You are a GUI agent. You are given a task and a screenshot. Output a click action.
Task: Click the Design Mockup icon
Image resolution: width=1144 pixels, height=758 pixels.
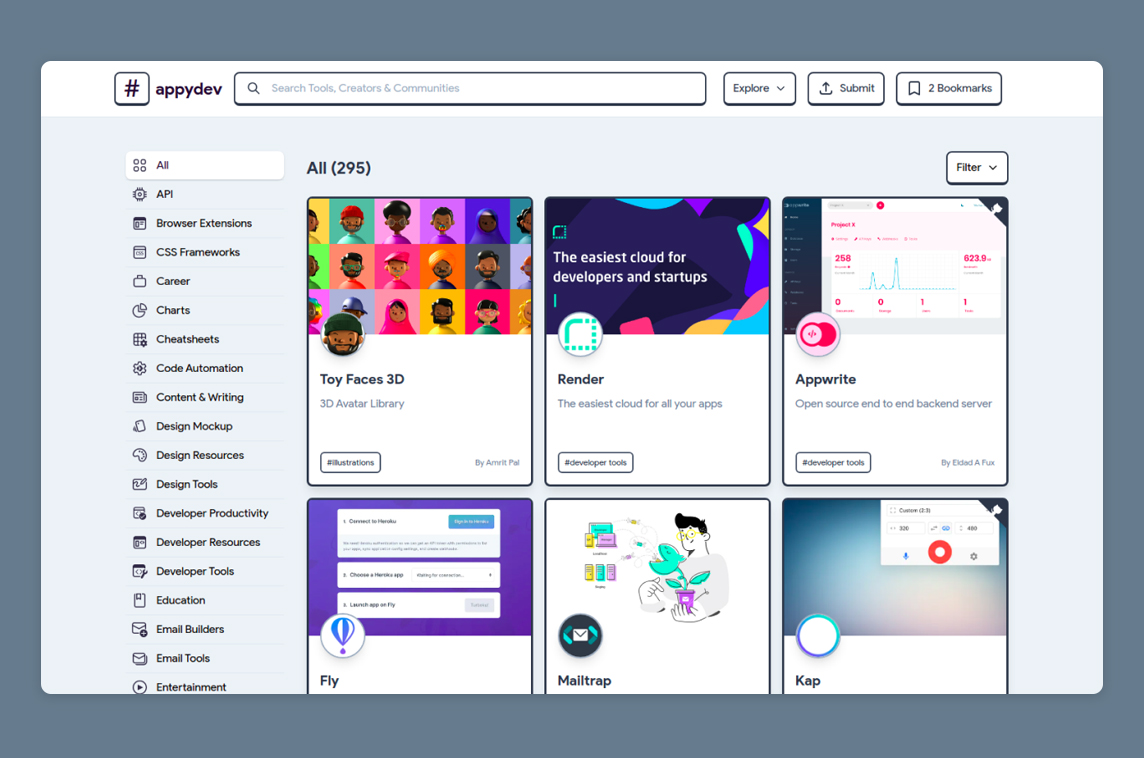(x=139, y=426)
